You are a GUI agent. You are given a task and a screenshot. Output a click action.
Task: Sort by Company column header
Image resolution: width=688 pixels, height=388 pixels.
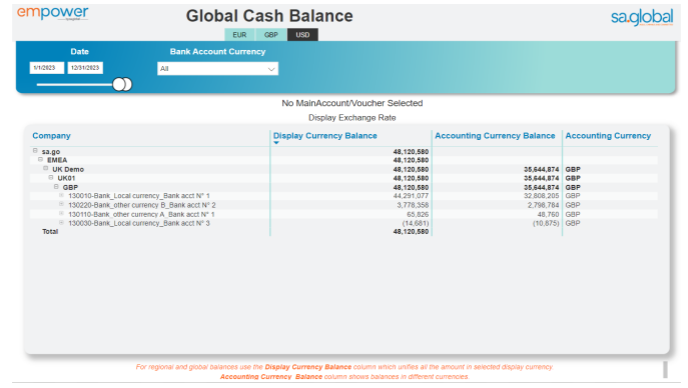coord(51,136)
